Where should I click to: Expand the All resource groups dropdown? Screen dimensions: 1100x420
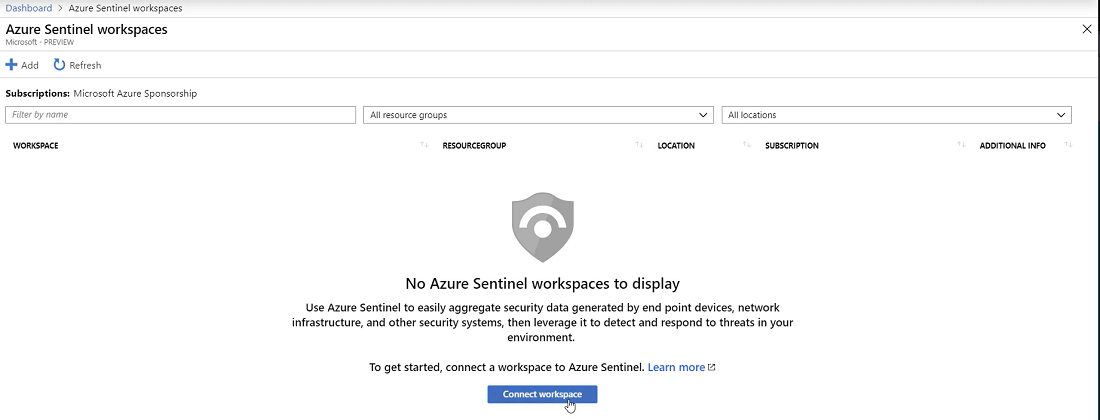pyautogui.click(x=538, y=115)
